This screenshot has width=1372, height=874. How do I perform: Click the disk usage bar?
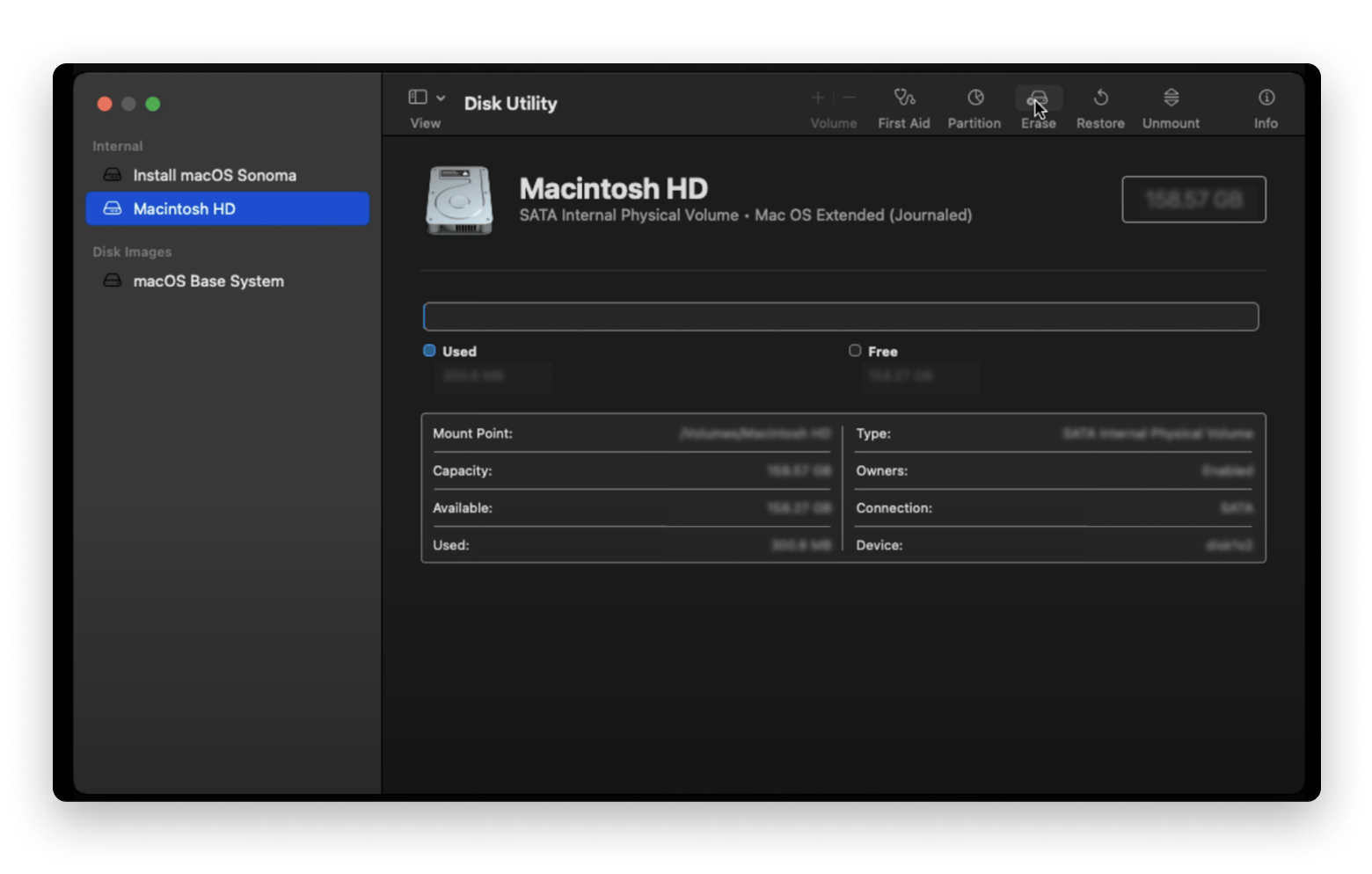[x=841, y=317]
